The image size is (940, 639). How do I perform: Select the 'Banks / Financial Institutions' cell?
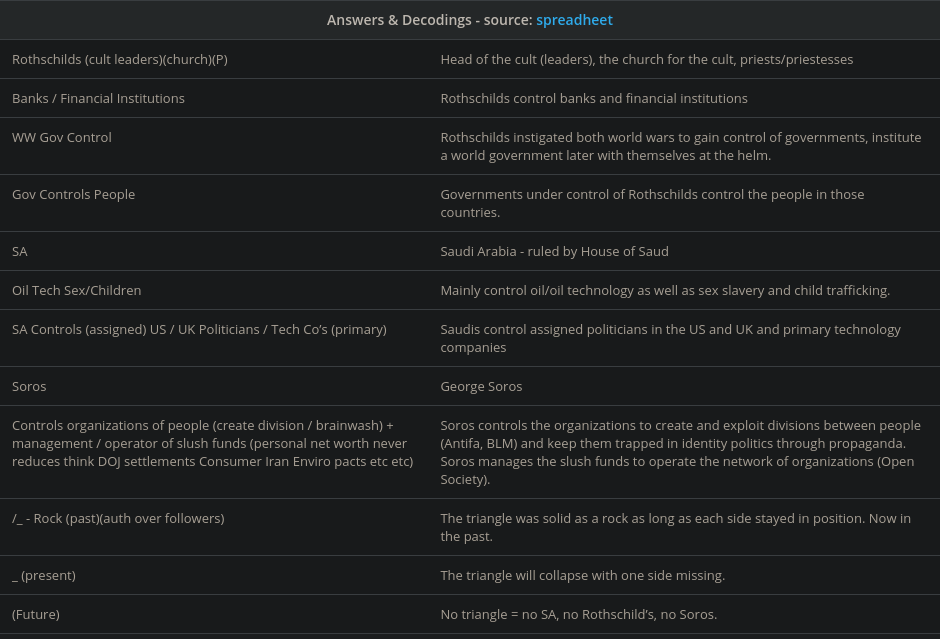coord(98,98)
